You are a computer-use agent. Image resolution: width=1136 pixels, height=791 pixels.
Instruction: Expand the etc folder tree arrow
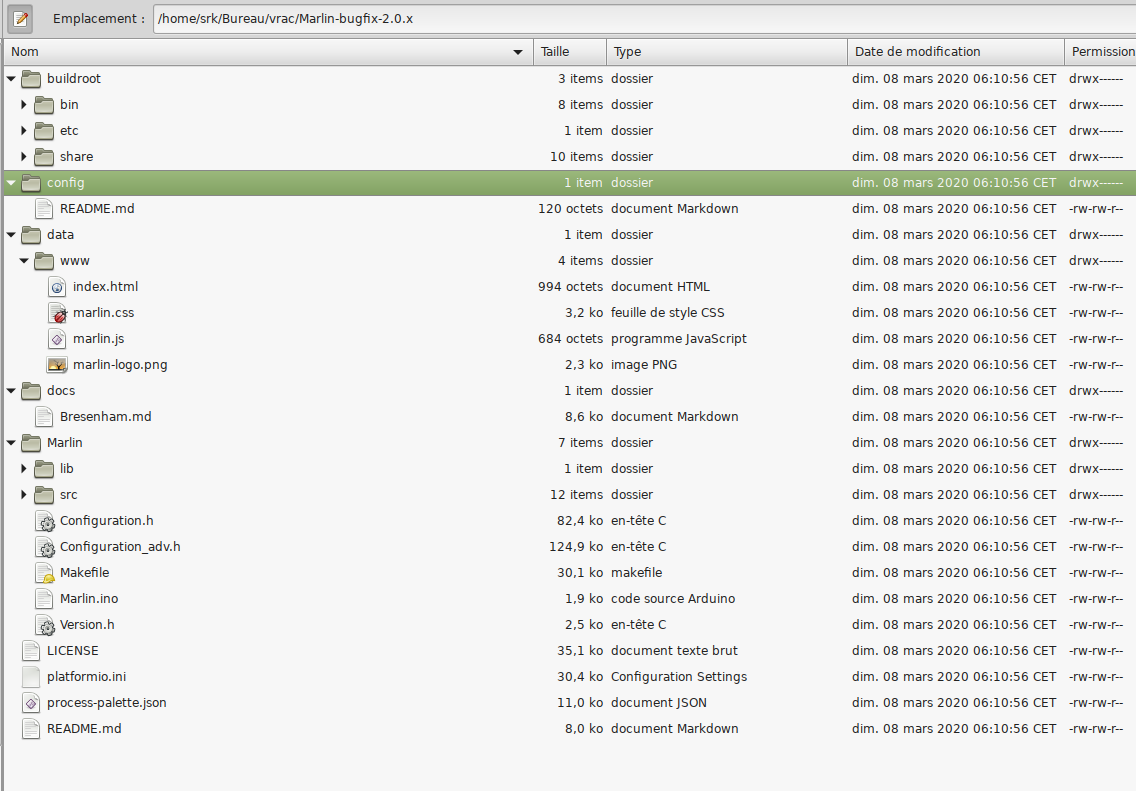pos(24,130)
